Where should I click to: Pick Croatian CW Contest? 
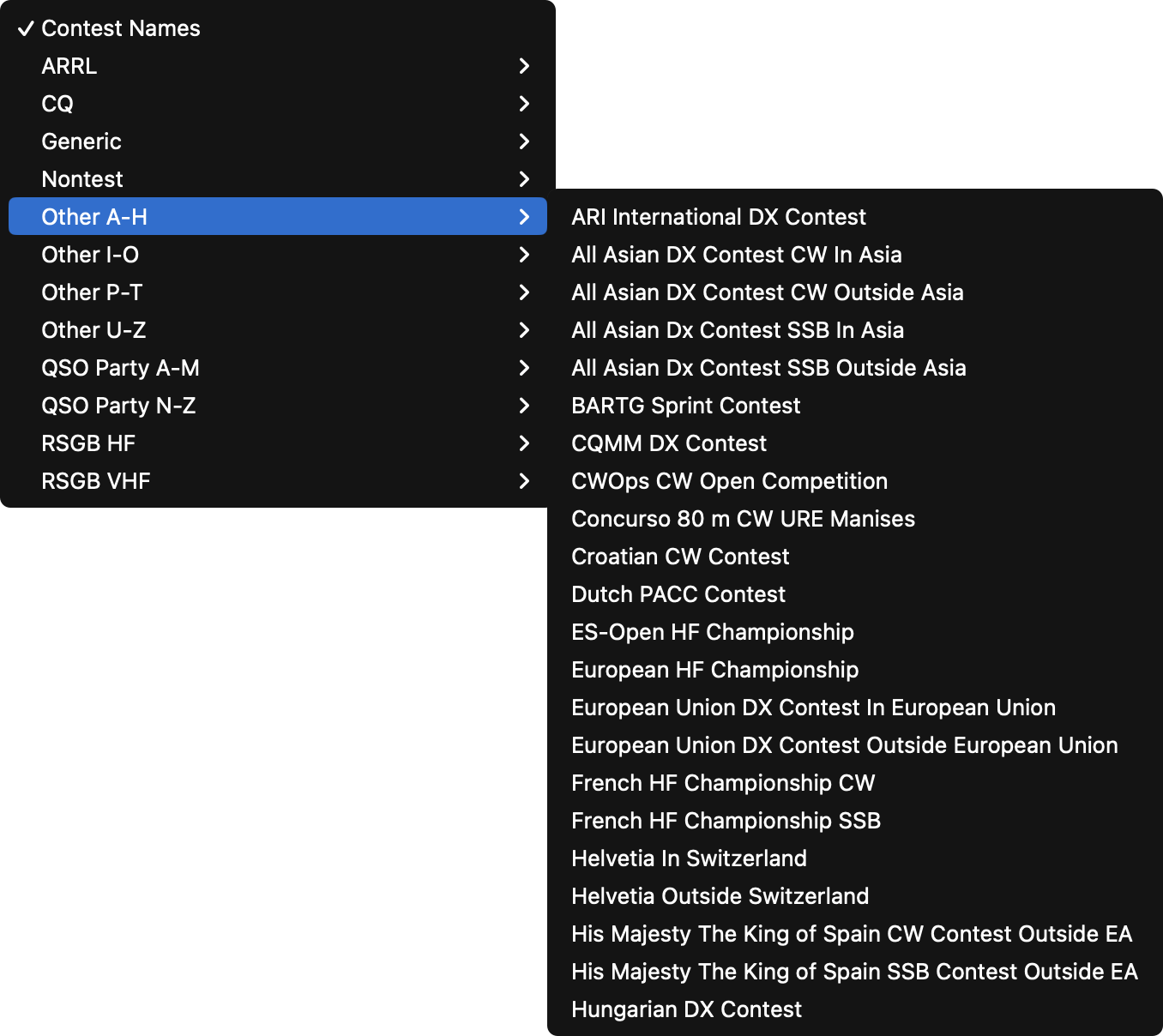(x=855, y=557)
